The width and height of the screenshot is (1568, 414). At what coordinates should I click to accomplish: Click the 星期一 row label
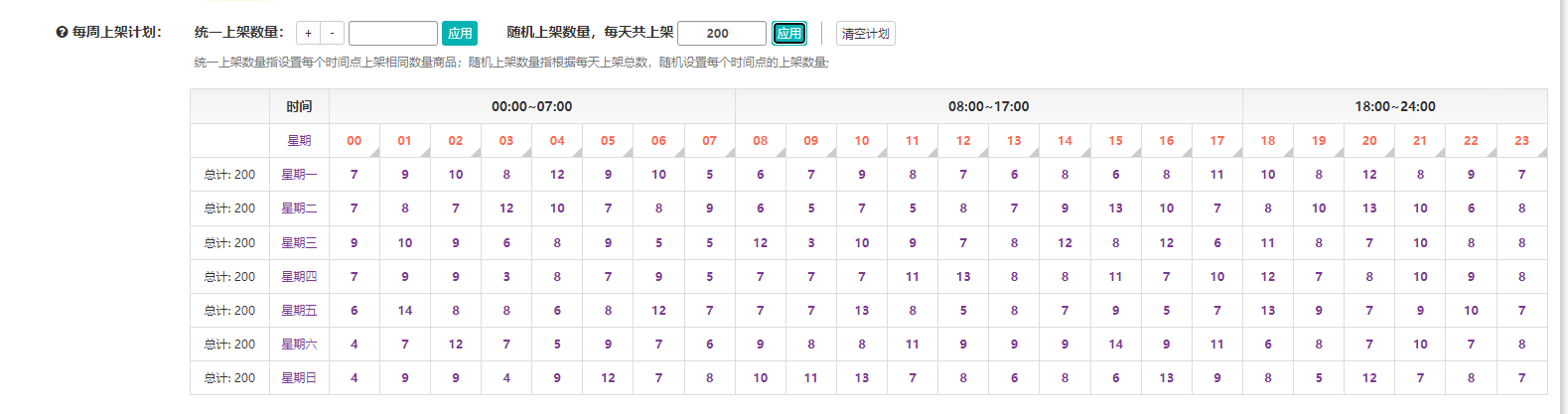coord(299,175)
